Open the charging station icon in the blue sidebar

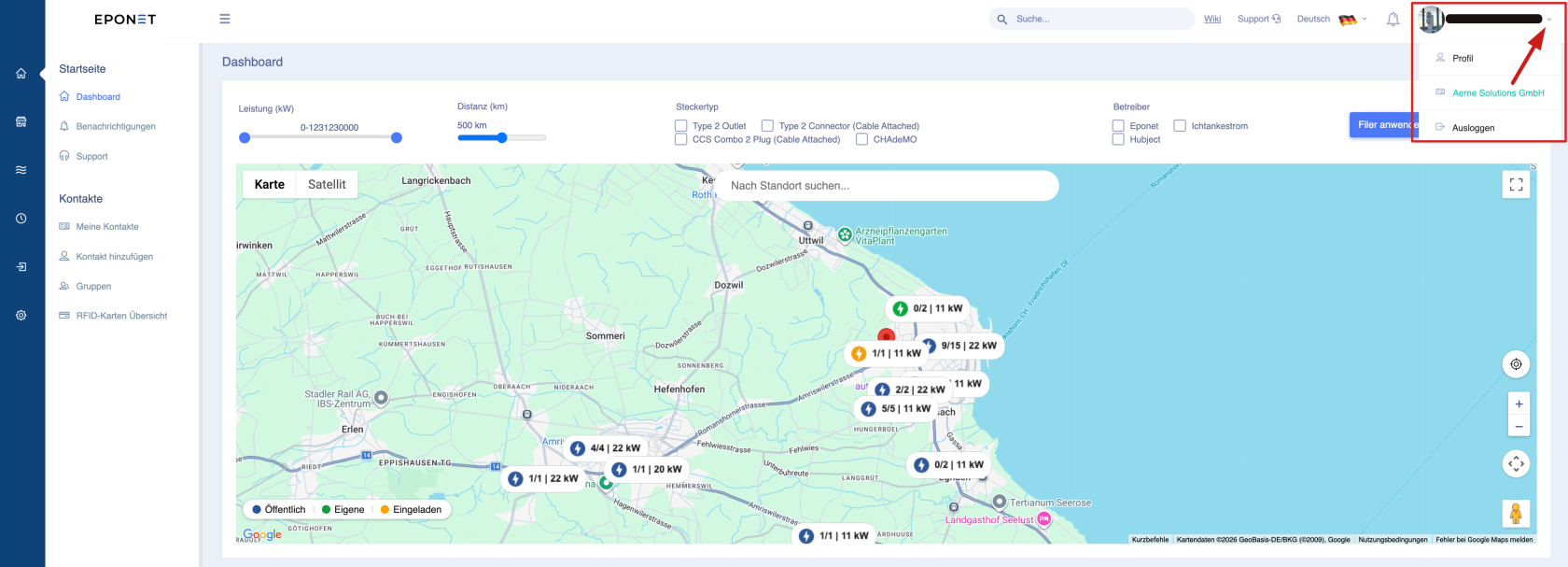coord(21,121)
